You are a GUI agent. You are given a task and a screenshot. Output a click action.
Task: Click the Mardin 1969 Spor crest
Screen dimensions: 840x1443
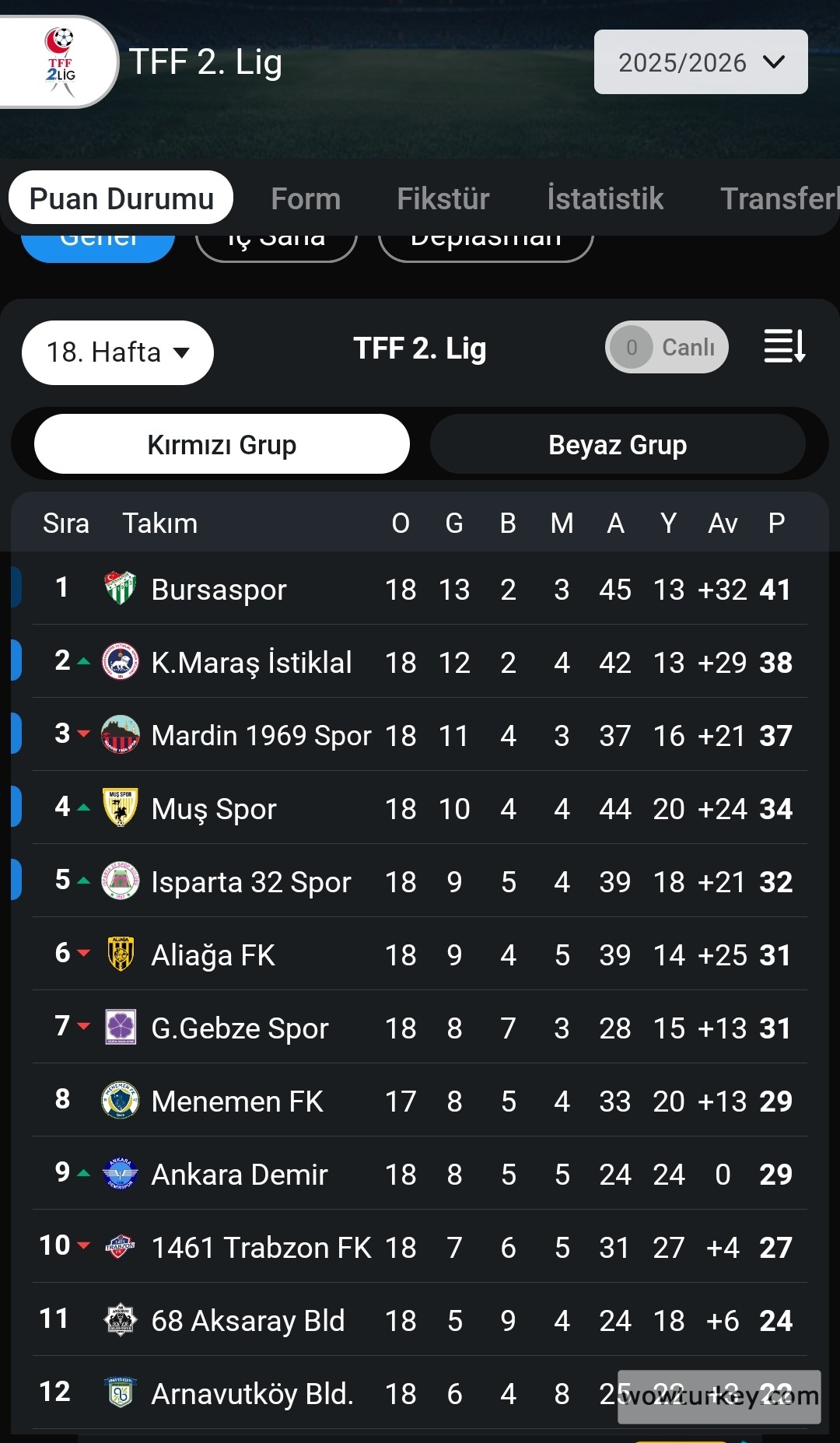[121, 735]
